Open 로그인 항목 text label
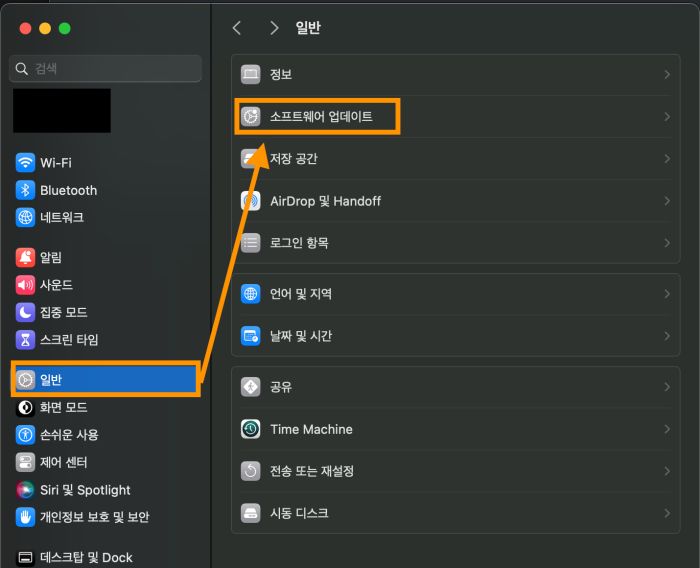700x568 pixels. coord(299,243)
